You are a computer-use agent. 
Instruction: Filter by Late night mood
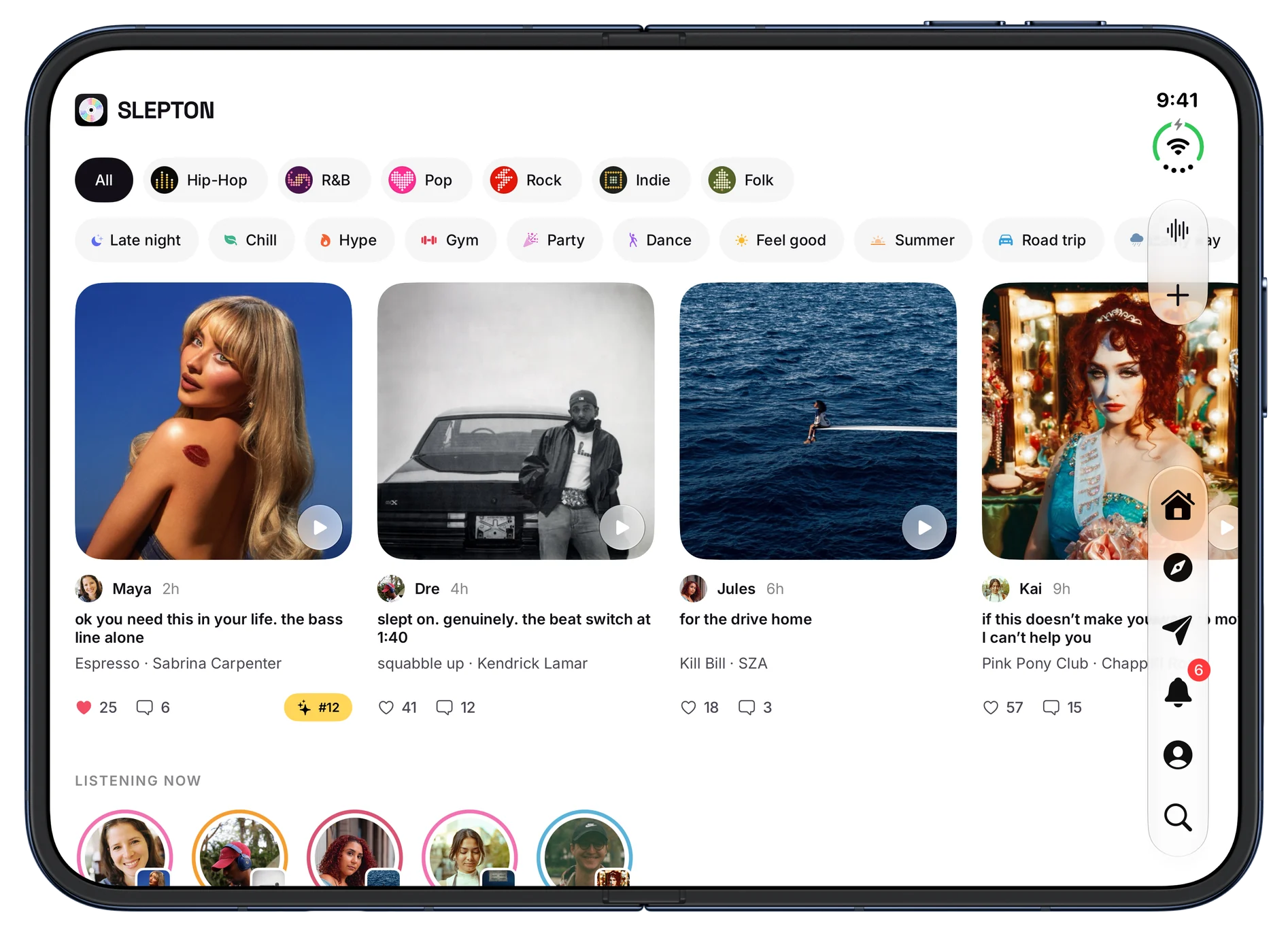coord(137,240)
